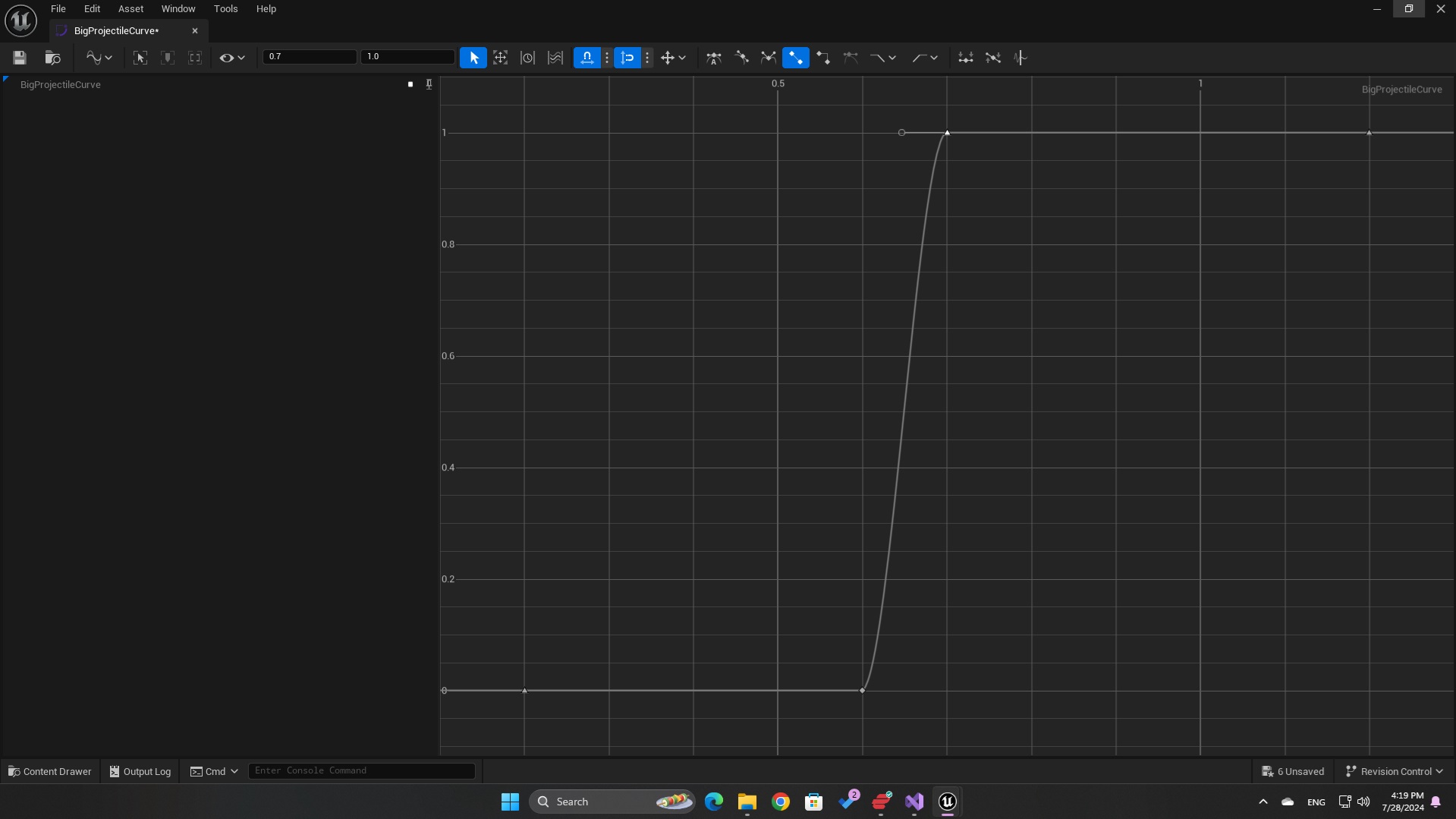Image resolution: width=1456 pixels, height=819 pixels.
Task: Open the Asset menu
Action: [x=131, y=9]
